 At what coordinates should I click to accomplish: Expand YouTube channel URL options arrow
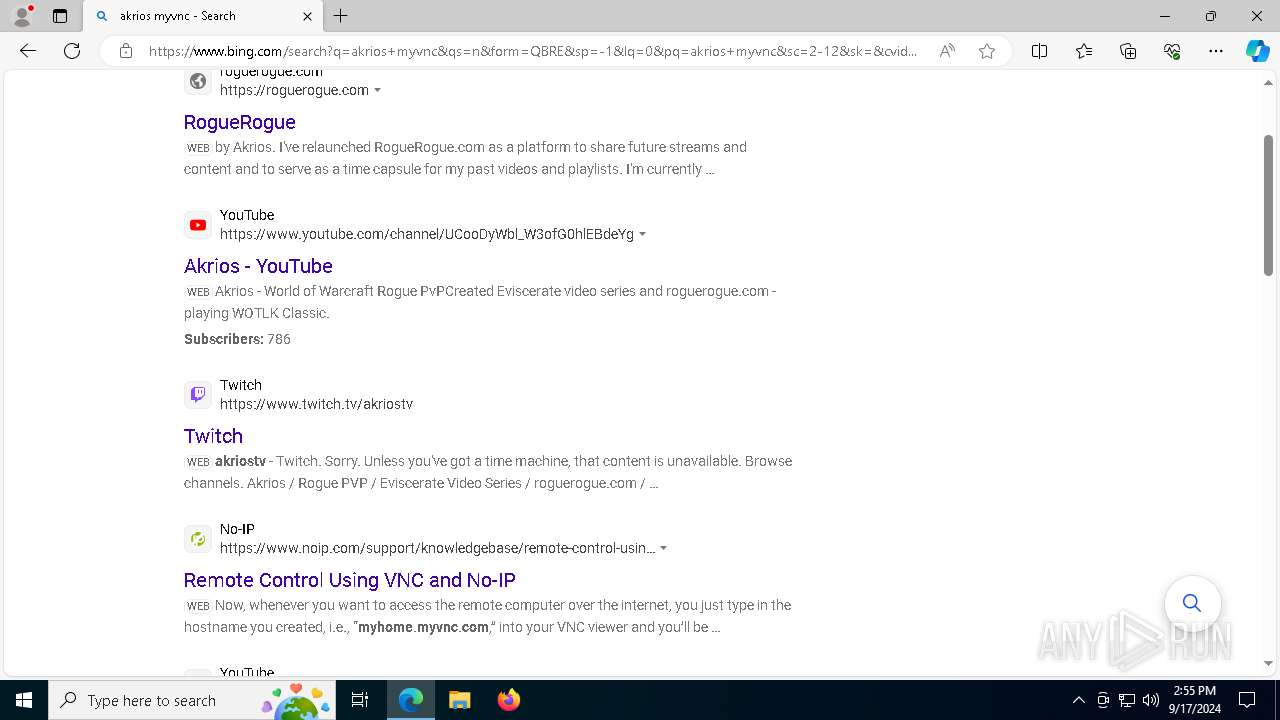pos(642,235)
